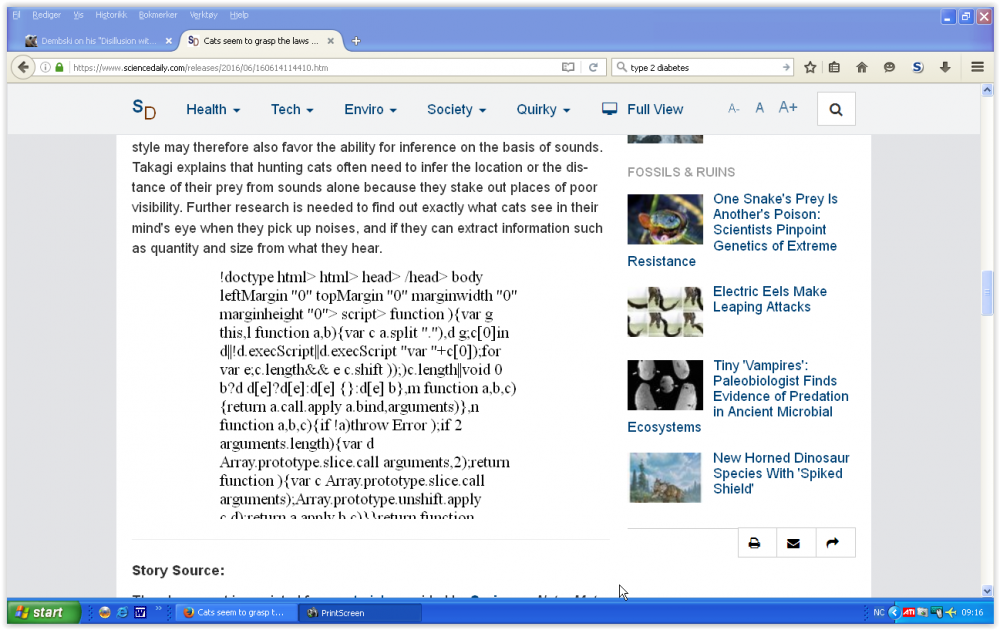Click the Firefox home icon
The image size is (1000, 630).
[861, 67]
